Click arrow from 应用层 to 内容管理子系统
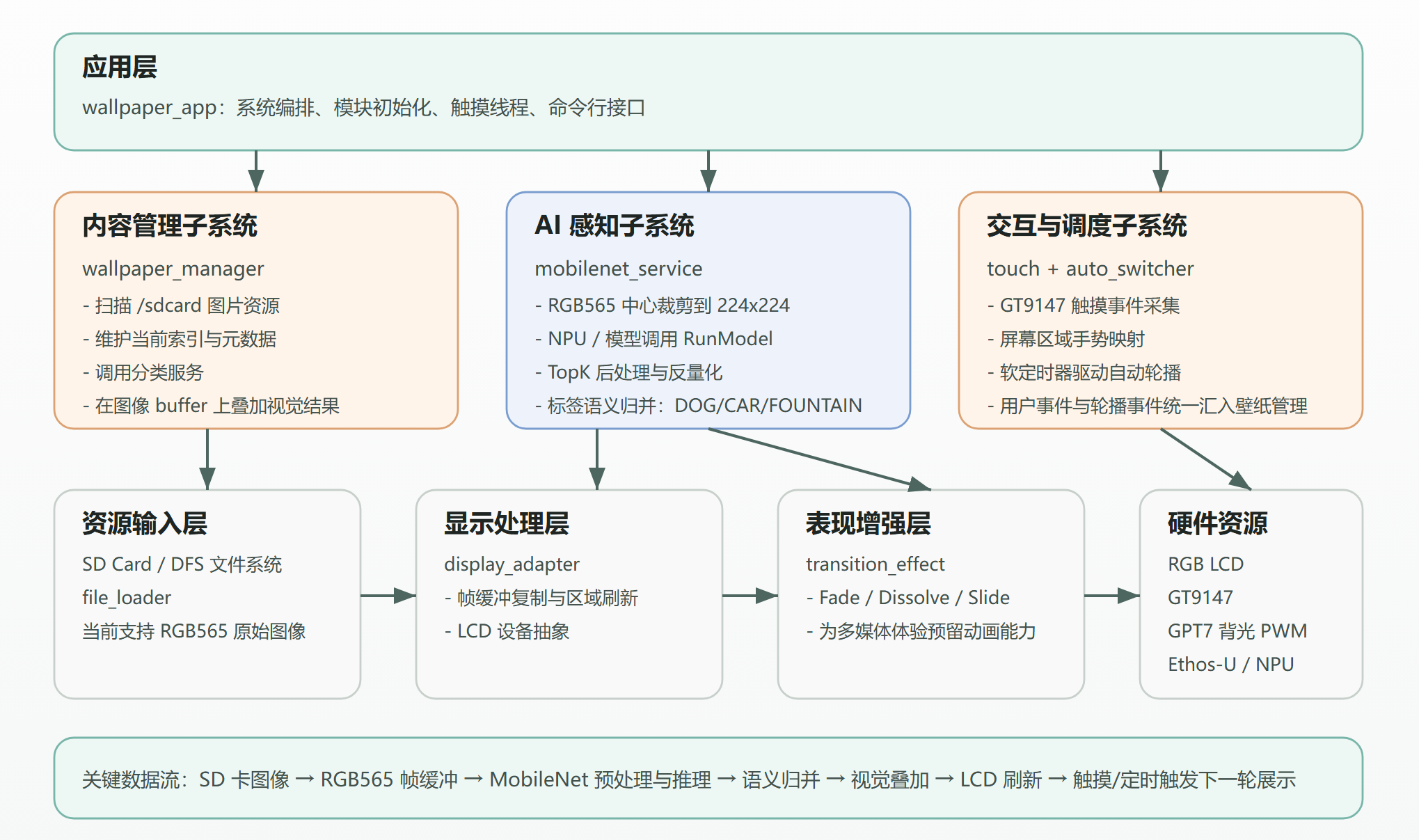This screenshot has height=840, width=1419. point(256,171)
